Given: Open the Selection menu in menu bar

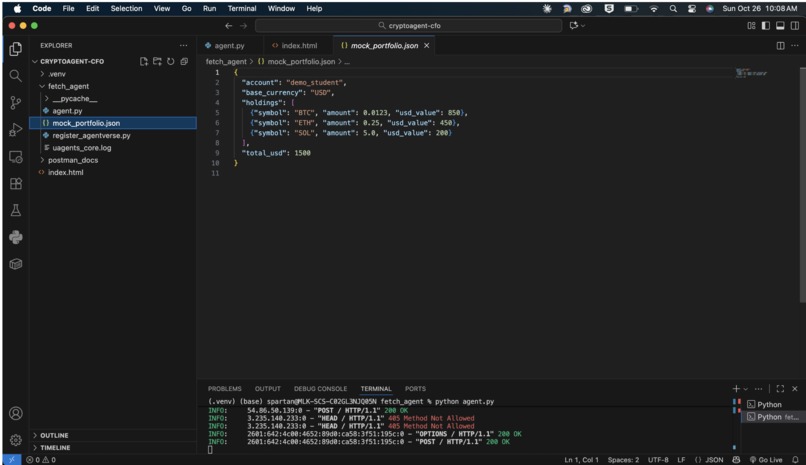Looking at the screenshot, I should coord(126,8).
